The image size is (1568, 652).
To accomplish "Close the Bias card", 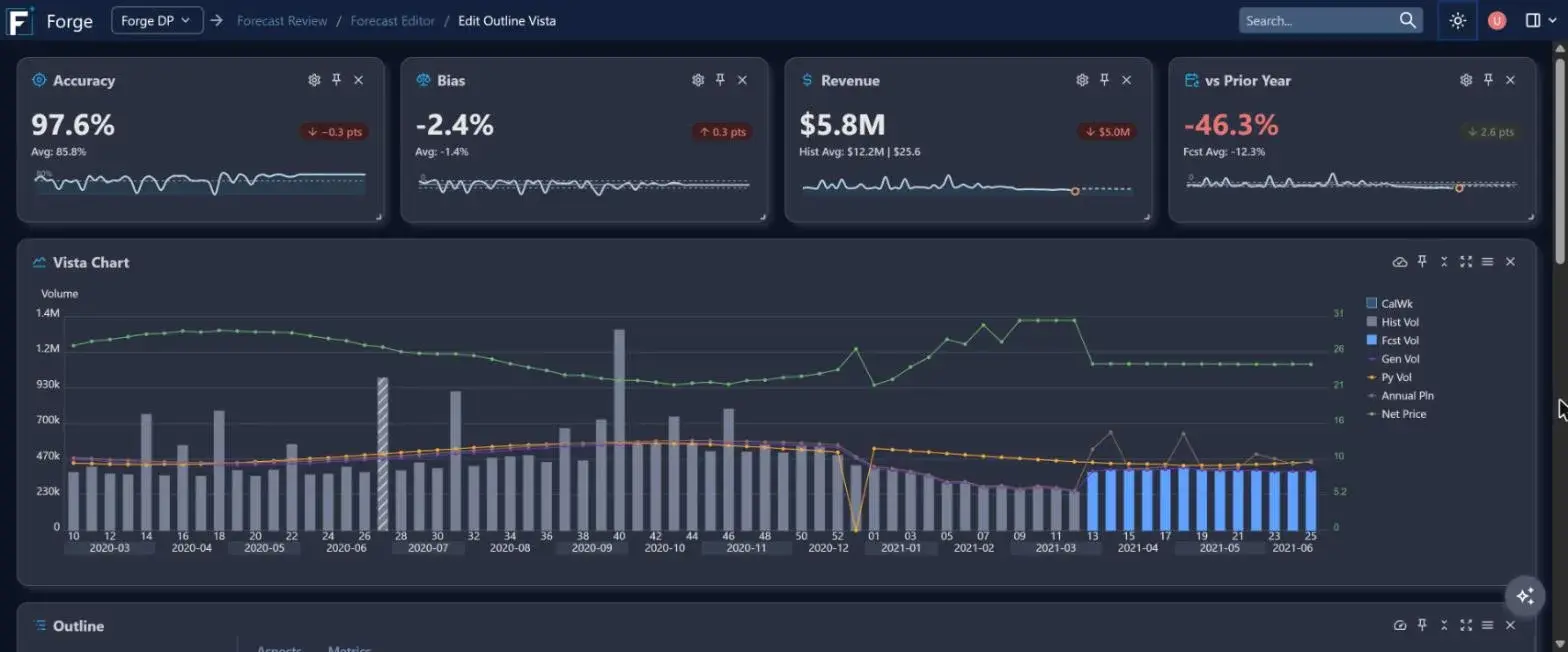I will coord(742,80).
